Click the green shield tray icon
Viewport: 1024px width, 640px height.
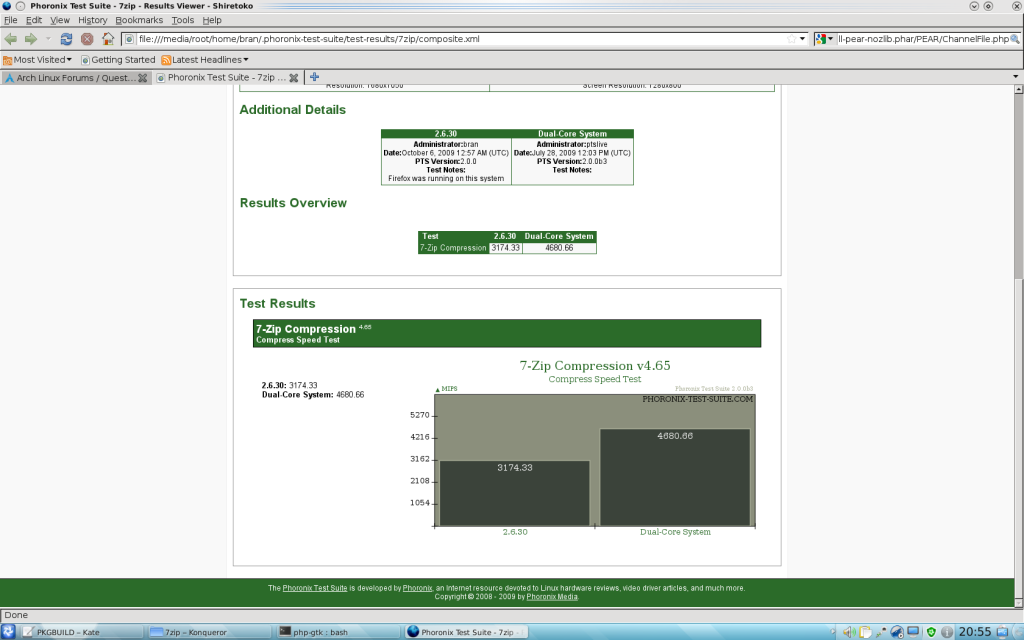pos(931,632)
